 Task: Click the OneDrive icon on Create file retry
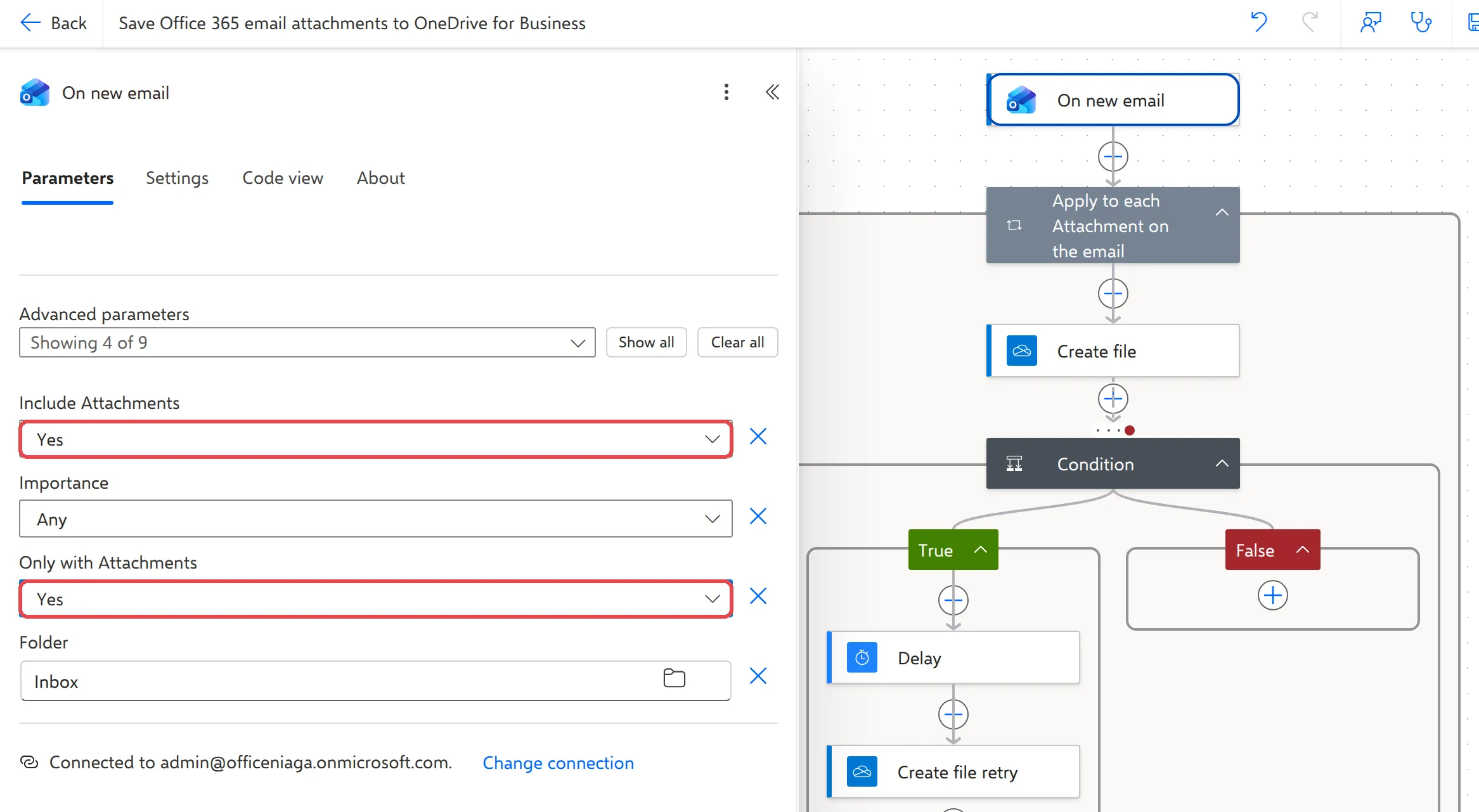click(862, 771)
